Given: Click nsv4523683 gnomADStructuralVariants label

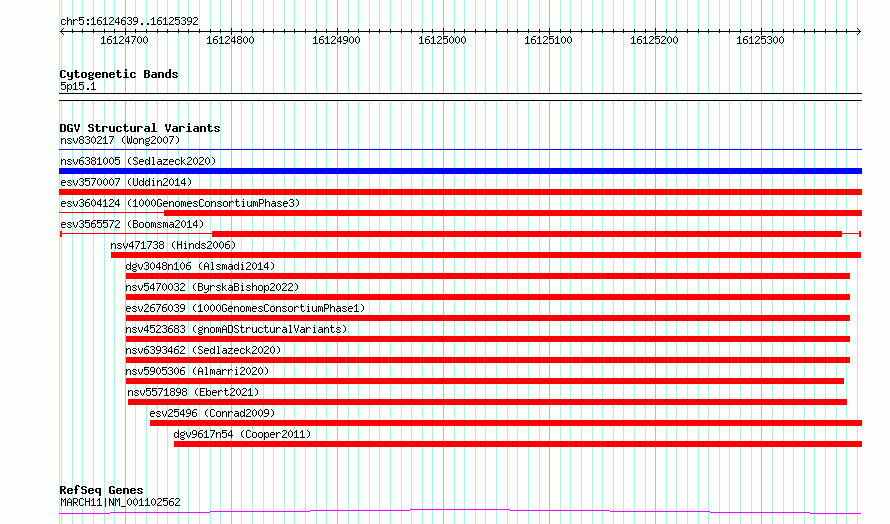Looking at the screenshot, I should coord(236,329).
